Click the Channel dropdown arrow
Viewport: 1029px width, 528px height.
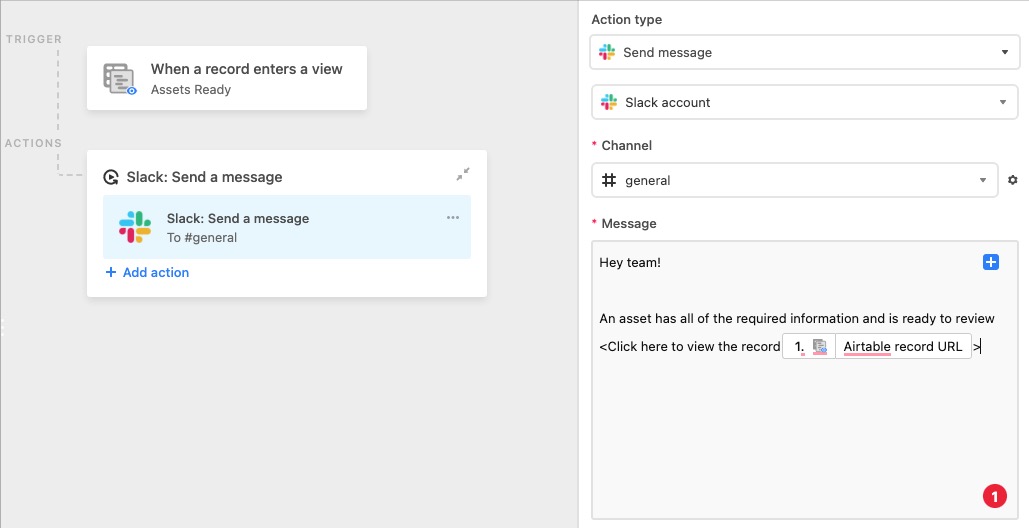coord(983,180)
